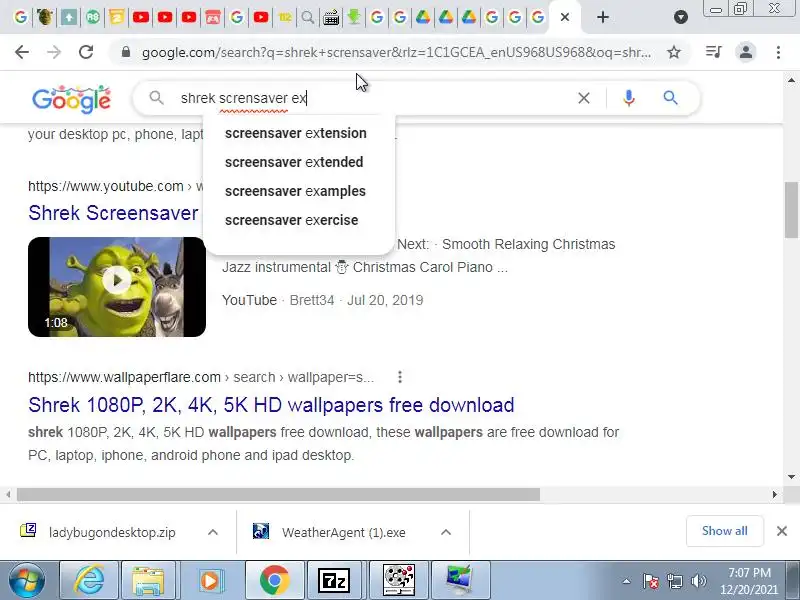Switch to the green download arrow tab
This screenshot has height=600, width=800.
tap(354, 17)
